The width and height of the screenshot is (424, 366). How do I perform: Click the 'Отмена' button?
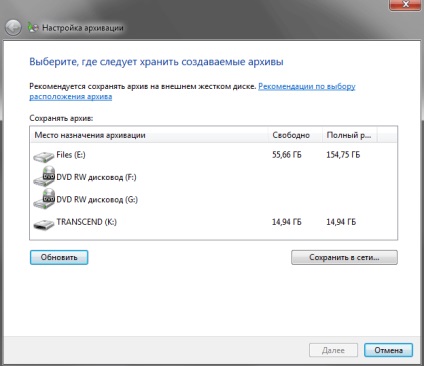coord(389,350)
